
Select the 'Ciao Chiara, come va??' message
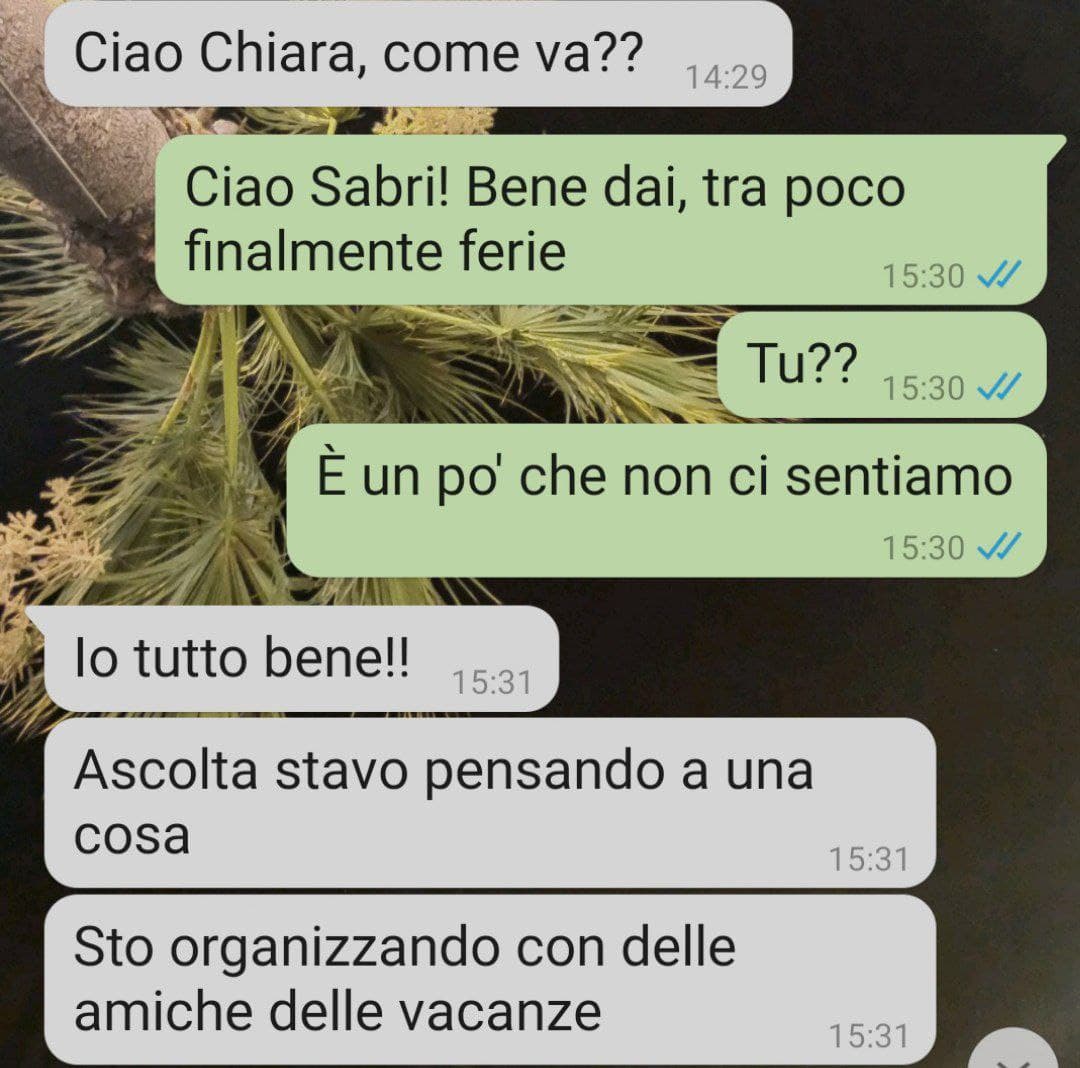point(418,54)
